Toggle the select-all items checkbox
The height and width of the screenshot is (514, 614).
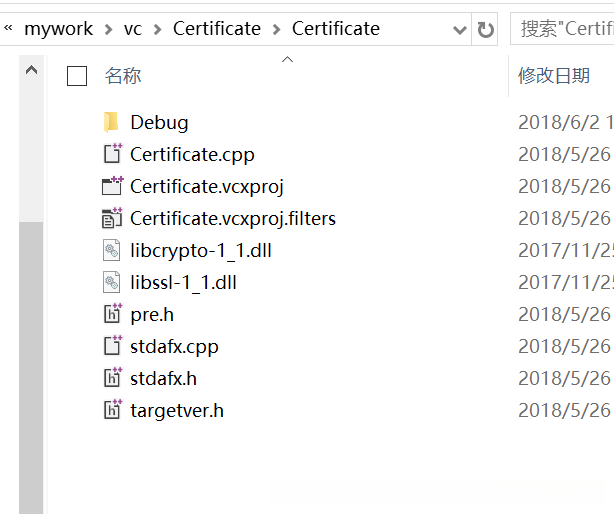click(x=77, y=75)
